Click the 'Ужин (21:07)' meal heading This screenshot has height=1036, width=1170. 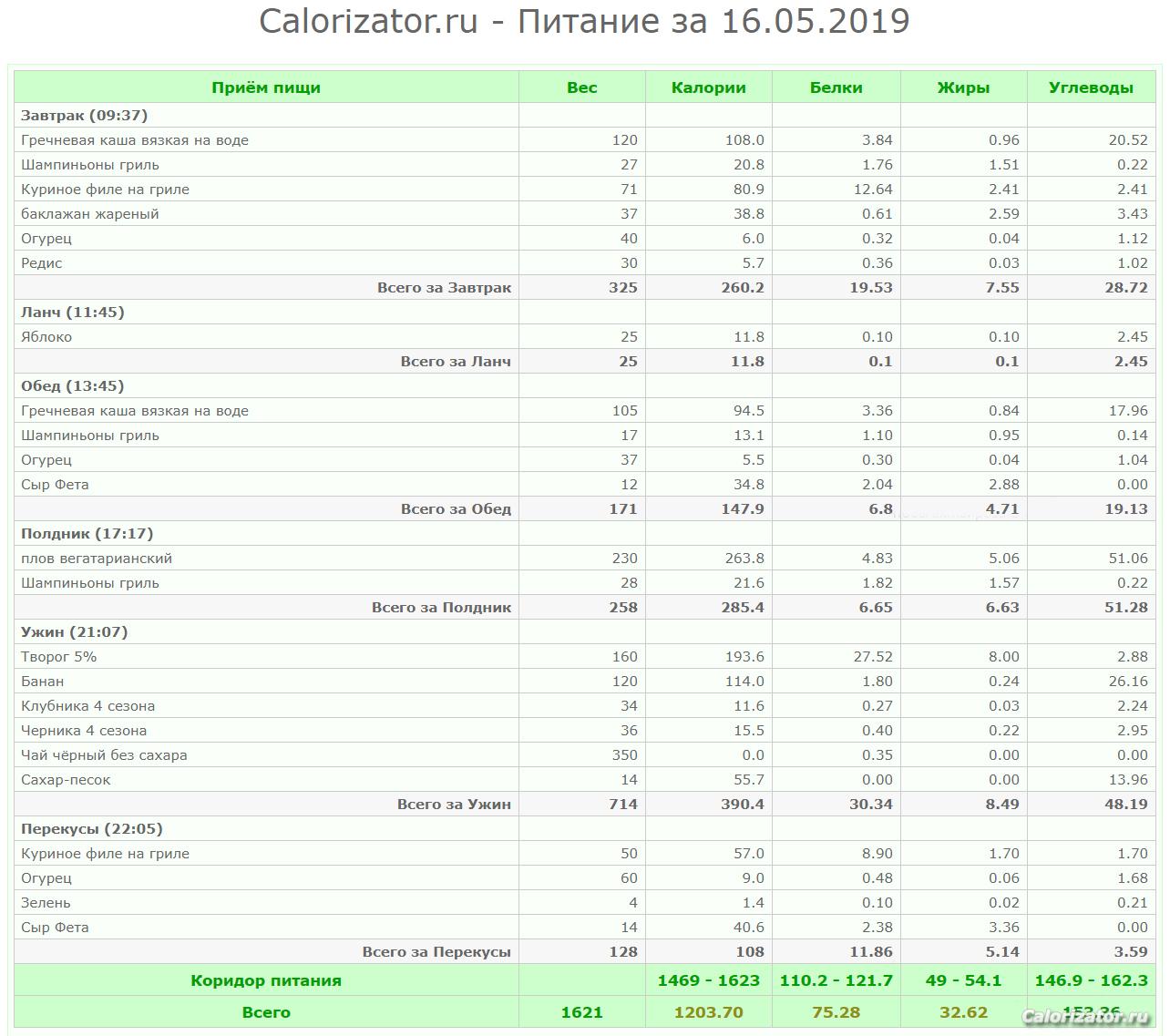tap(74, 632)
